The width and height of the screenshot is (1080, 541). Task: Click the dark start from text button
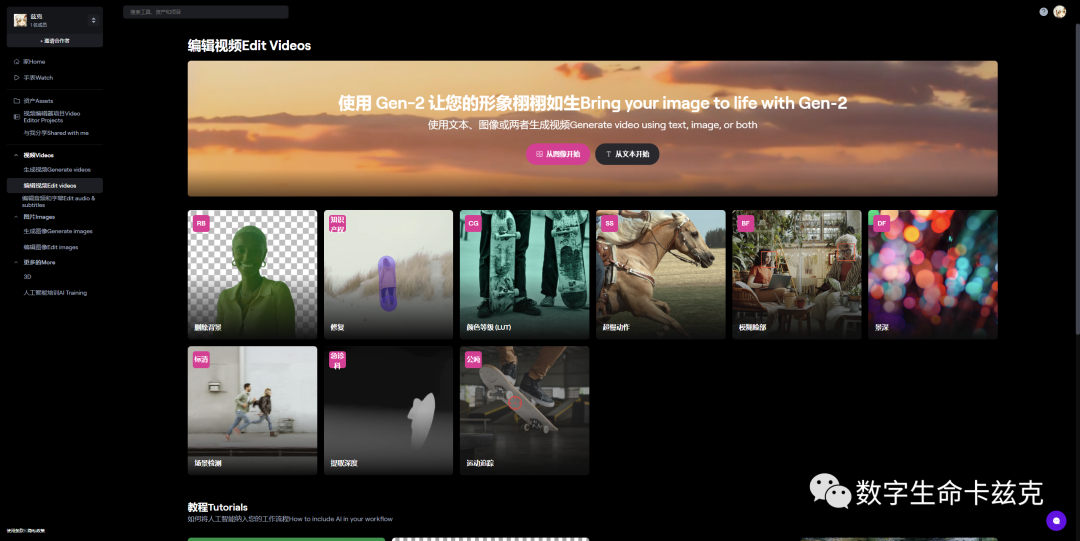[627, 154]
